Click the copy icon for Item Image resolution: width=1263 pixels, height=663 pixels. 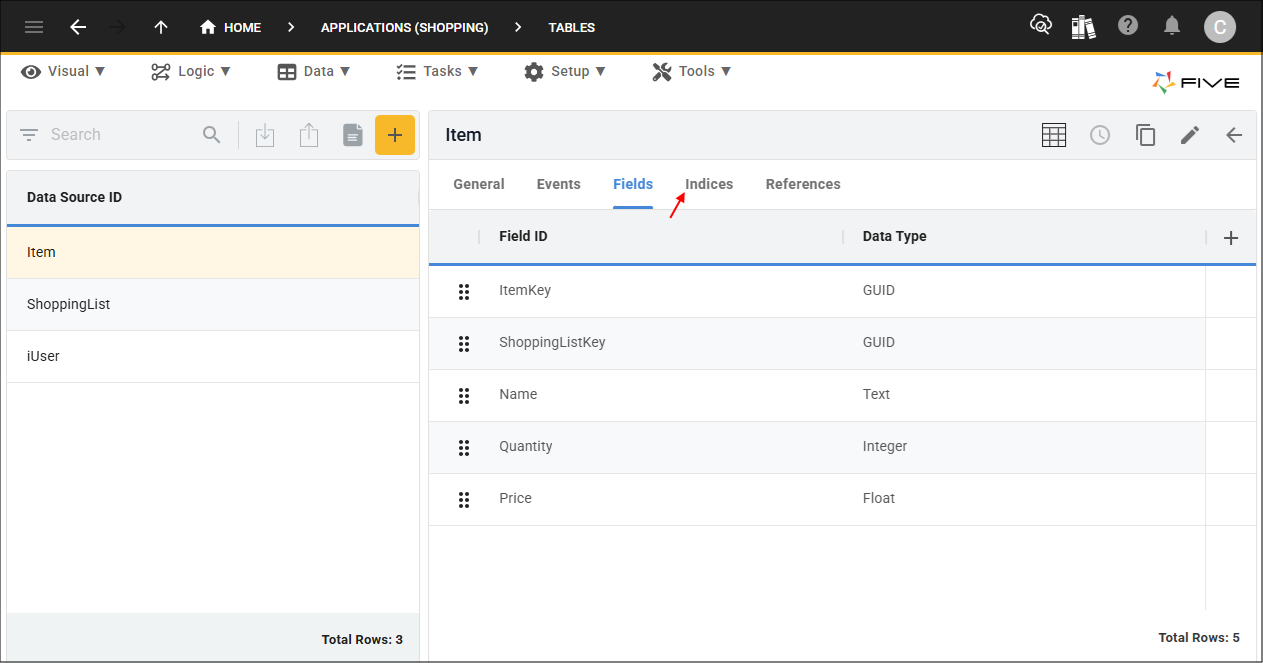(1145, 135)
